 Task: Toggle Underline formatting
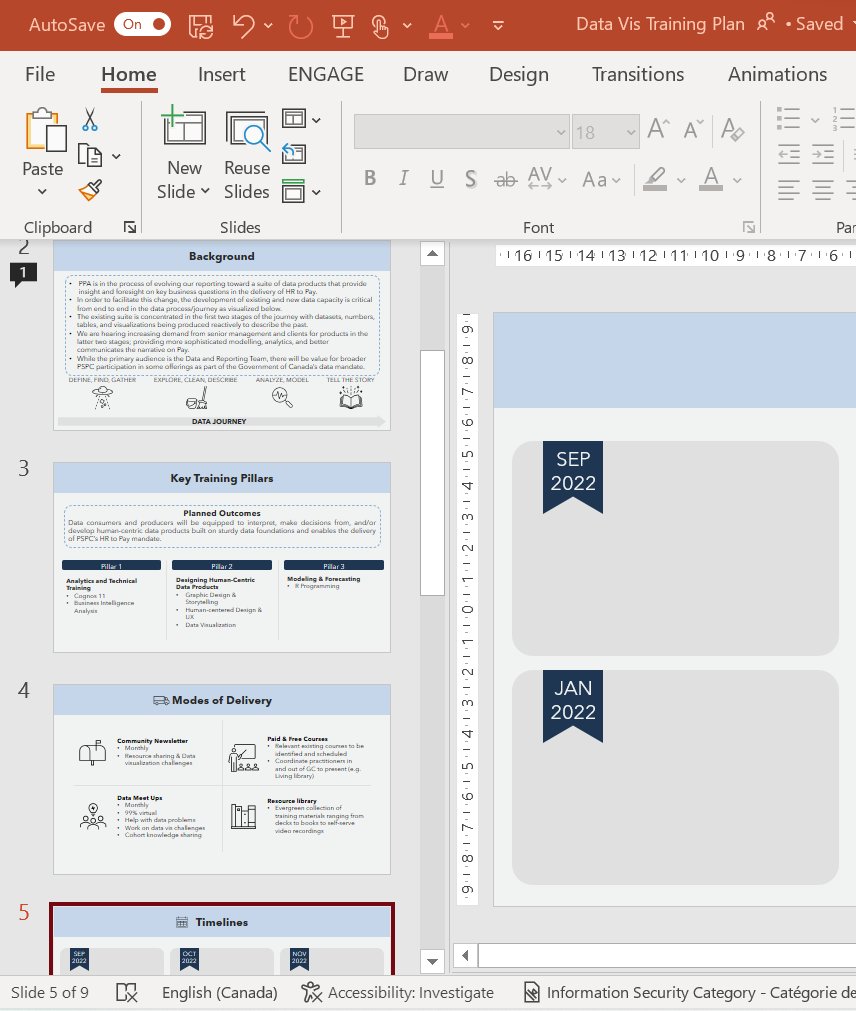coord(437,179)
